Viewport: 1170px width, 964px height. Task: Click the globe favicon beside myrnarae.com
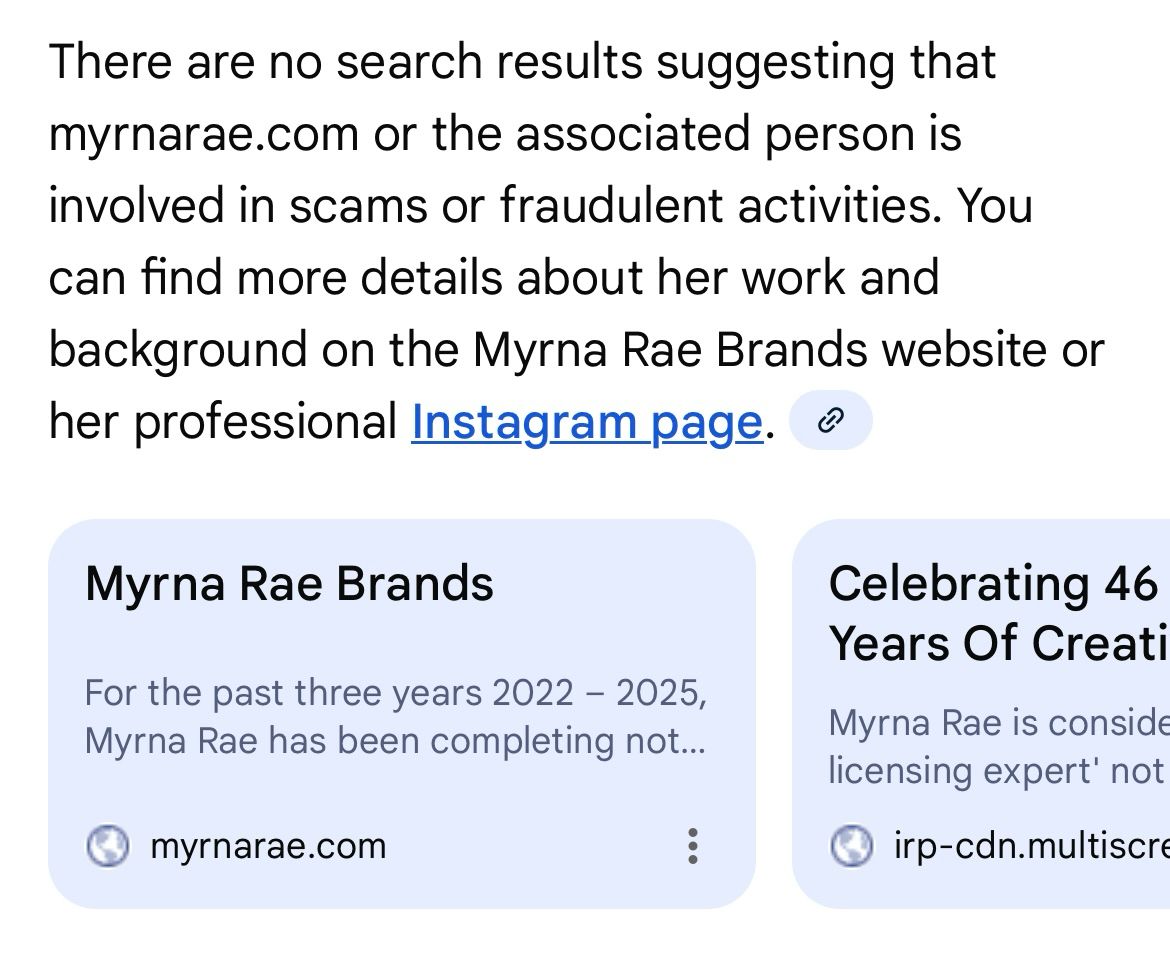108,846
